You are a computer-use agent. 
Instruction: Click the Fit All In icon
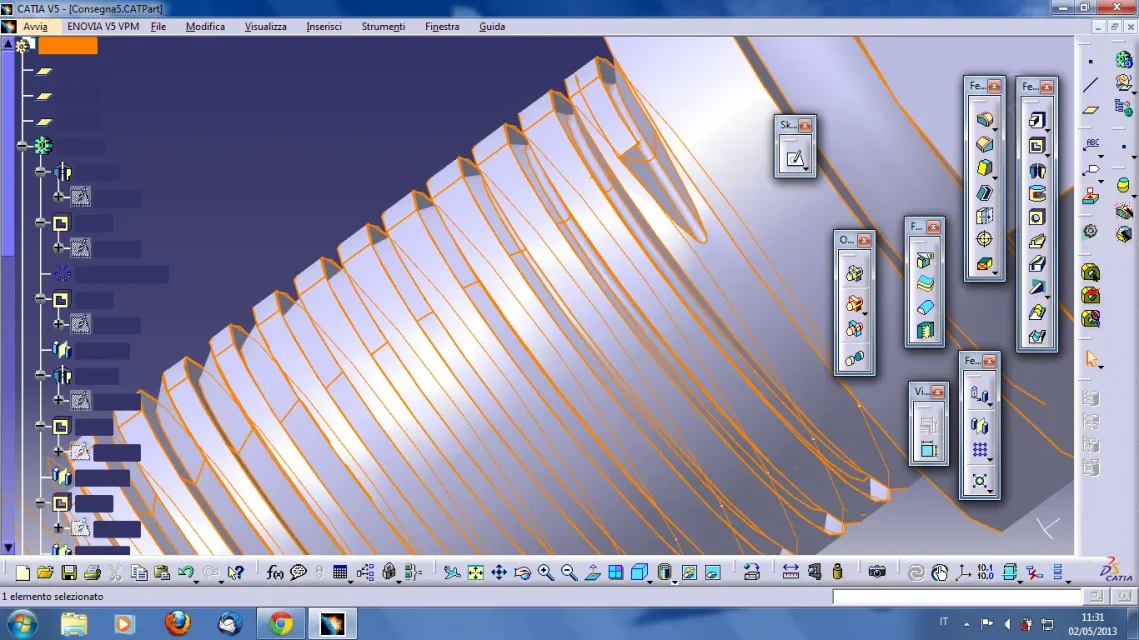tap(475, 572)
